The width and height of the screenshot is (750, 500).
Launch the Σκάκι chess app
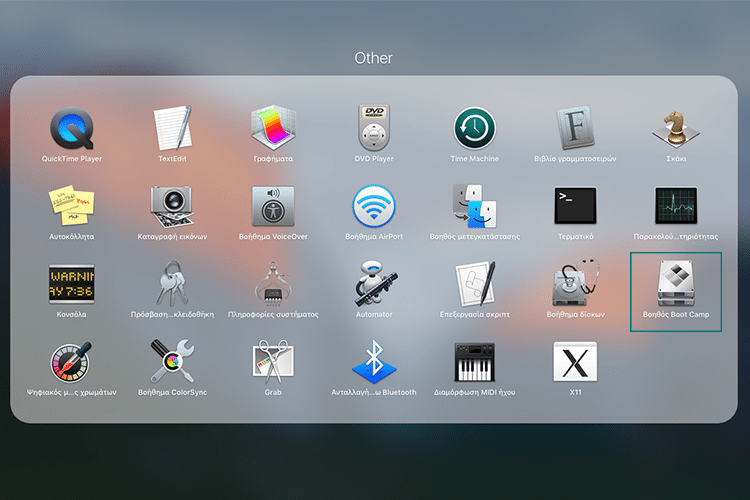[676, 128]
